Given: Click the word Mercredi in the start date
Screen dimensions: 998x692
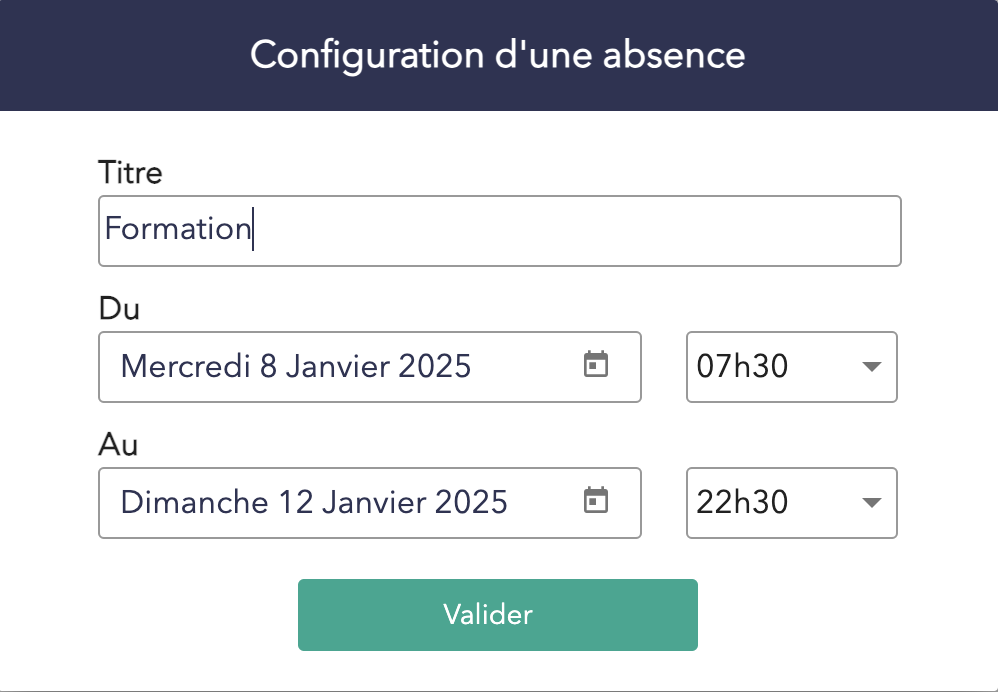Looking at the screenshot, I should (x=185, y=366).
